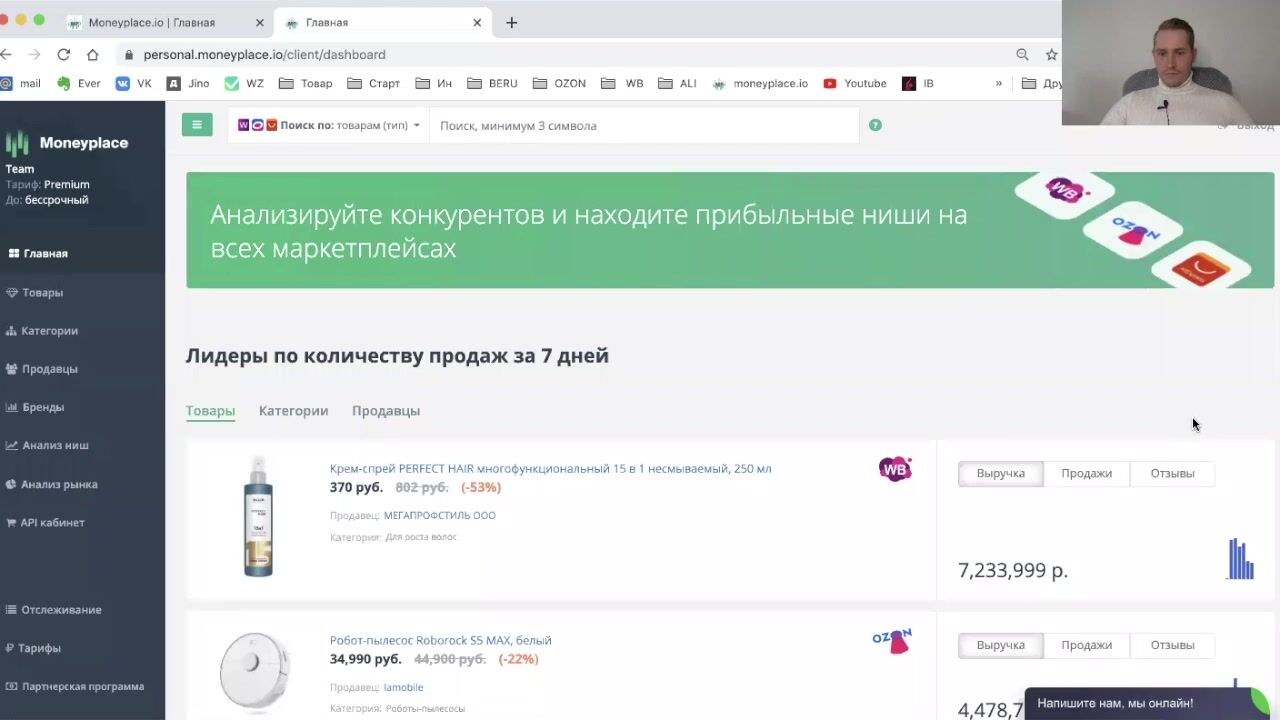Open the PERFECT HAIR крем-спрей product link

pos(550,469)
